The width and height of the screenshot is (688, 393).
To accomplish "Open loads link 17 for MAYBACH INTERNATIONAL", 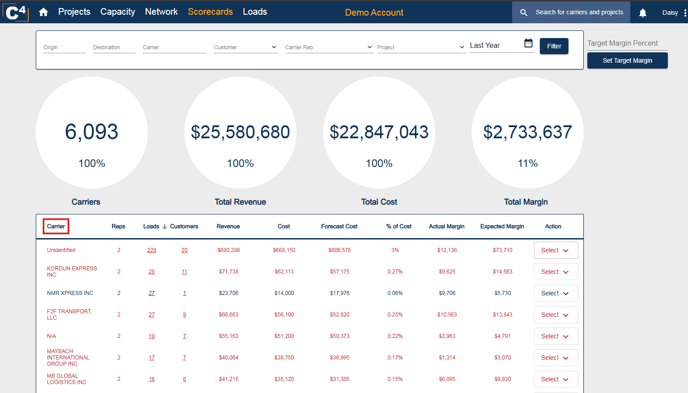I will pos(151,357).
